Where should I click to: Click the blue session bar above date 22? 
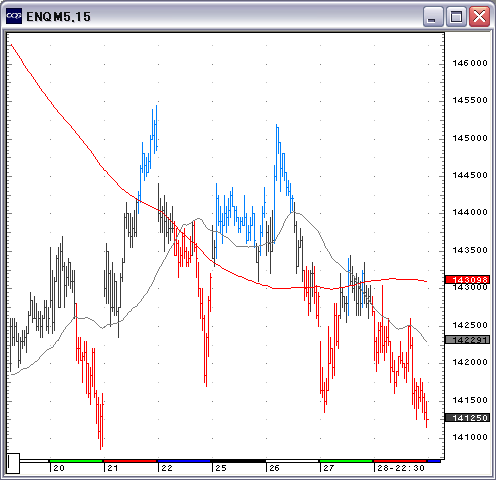click(x=184, y=461)
